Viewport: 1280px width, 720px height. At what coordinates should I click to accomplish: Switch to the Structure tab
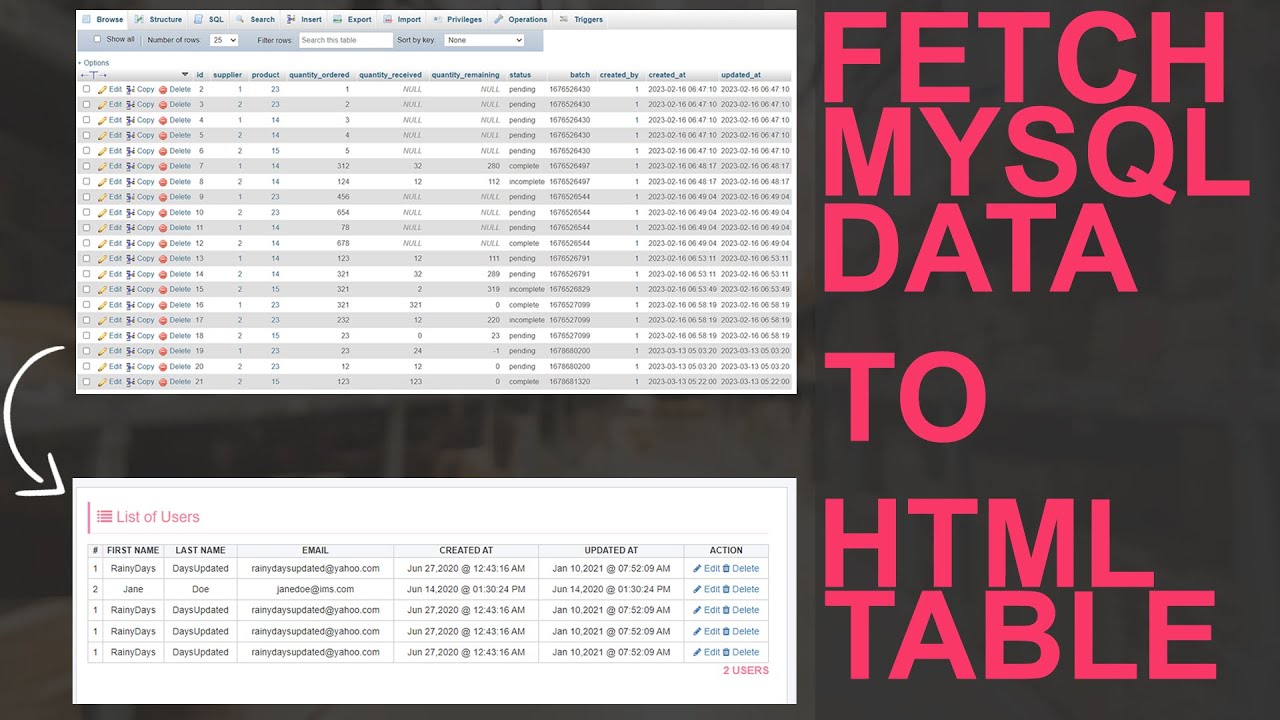158,19
